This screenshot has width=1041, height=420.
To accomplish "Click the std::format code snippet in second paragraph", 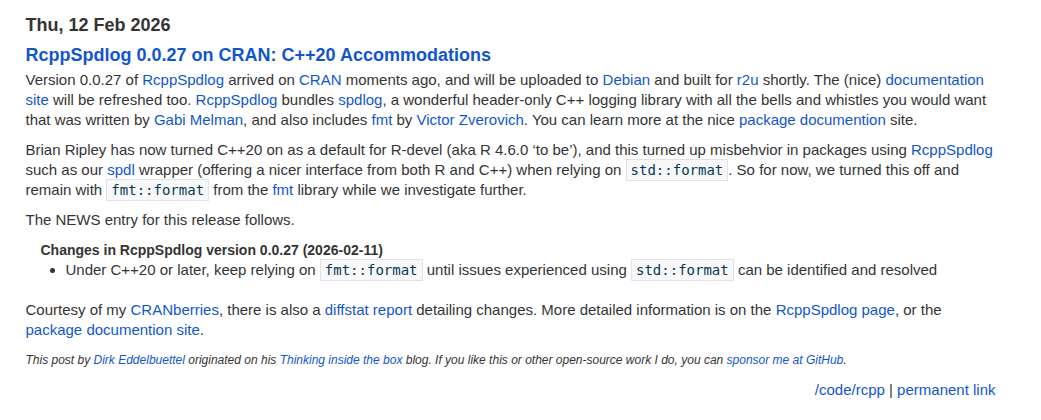I will click(x=677, y=170).
